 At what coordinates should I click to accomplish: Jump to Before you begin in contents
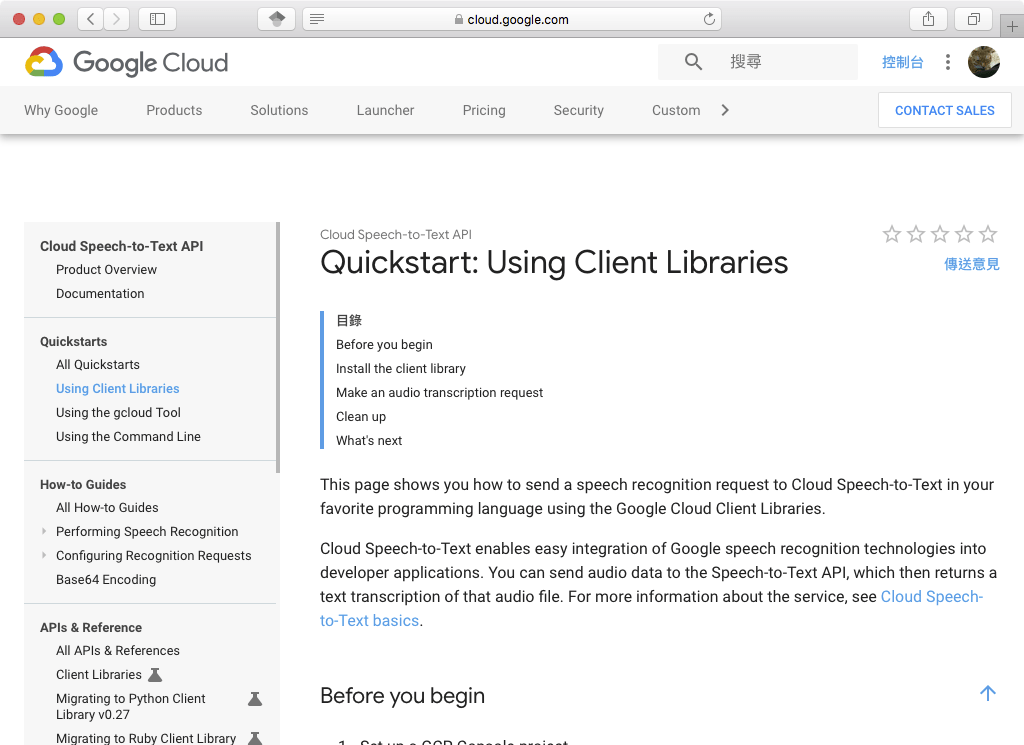[384, 345]
